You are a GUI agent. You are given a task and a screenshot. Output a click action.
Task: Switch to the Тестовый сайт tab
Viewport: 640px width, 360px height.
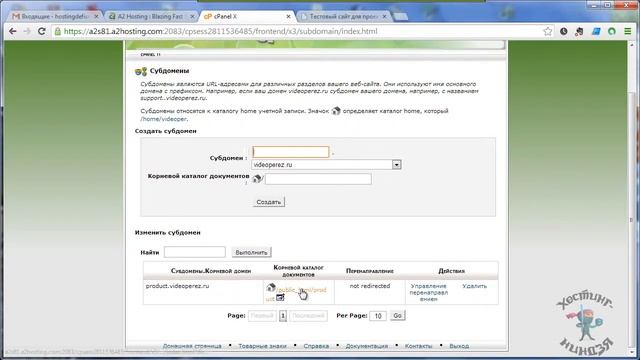(344, 16)
